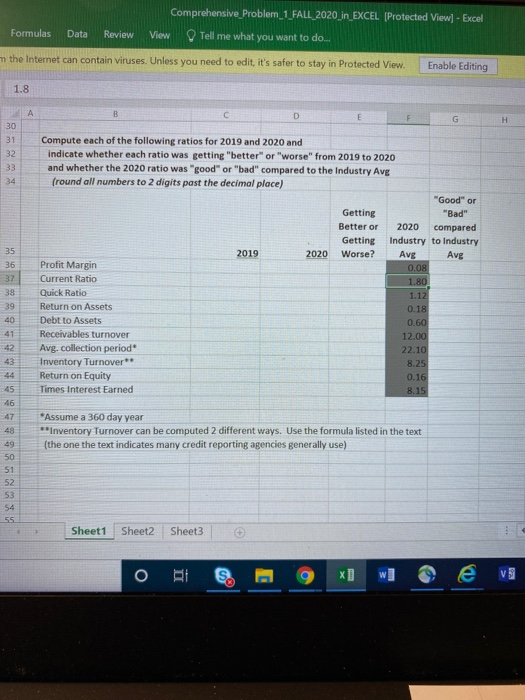Image resolution: width=525 pixels, height=700 pixels.
Task: Click the Assume a 360 day year note
Action: point(92,417)
